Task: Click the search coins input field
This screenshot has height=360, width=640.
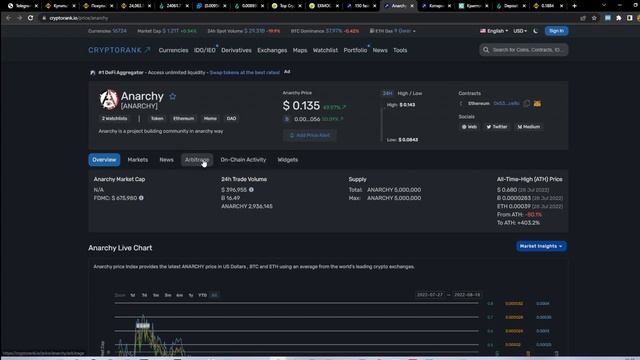Action: (x=524, y=50)
